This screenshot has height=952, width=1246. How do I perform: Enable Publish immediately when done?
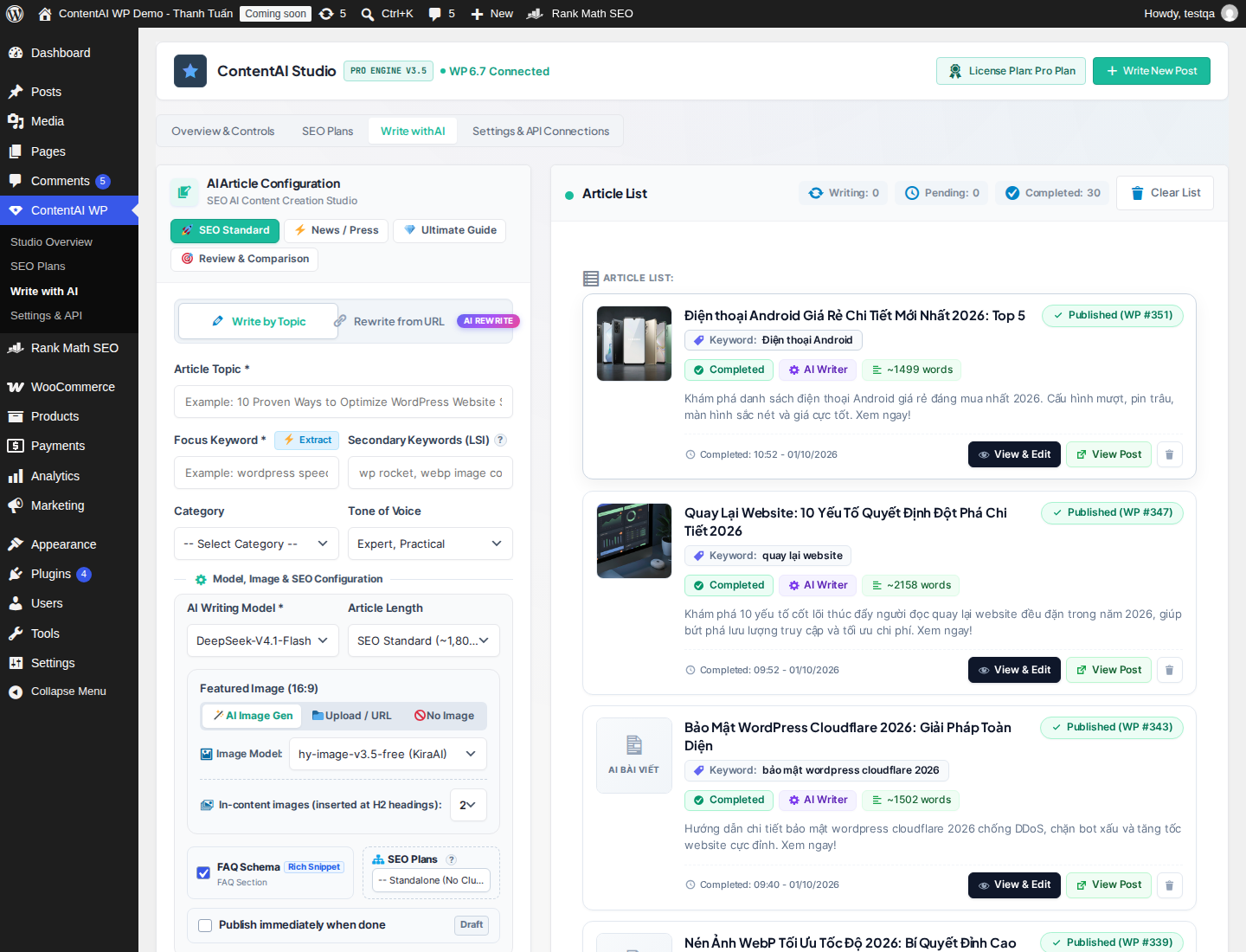205,925
